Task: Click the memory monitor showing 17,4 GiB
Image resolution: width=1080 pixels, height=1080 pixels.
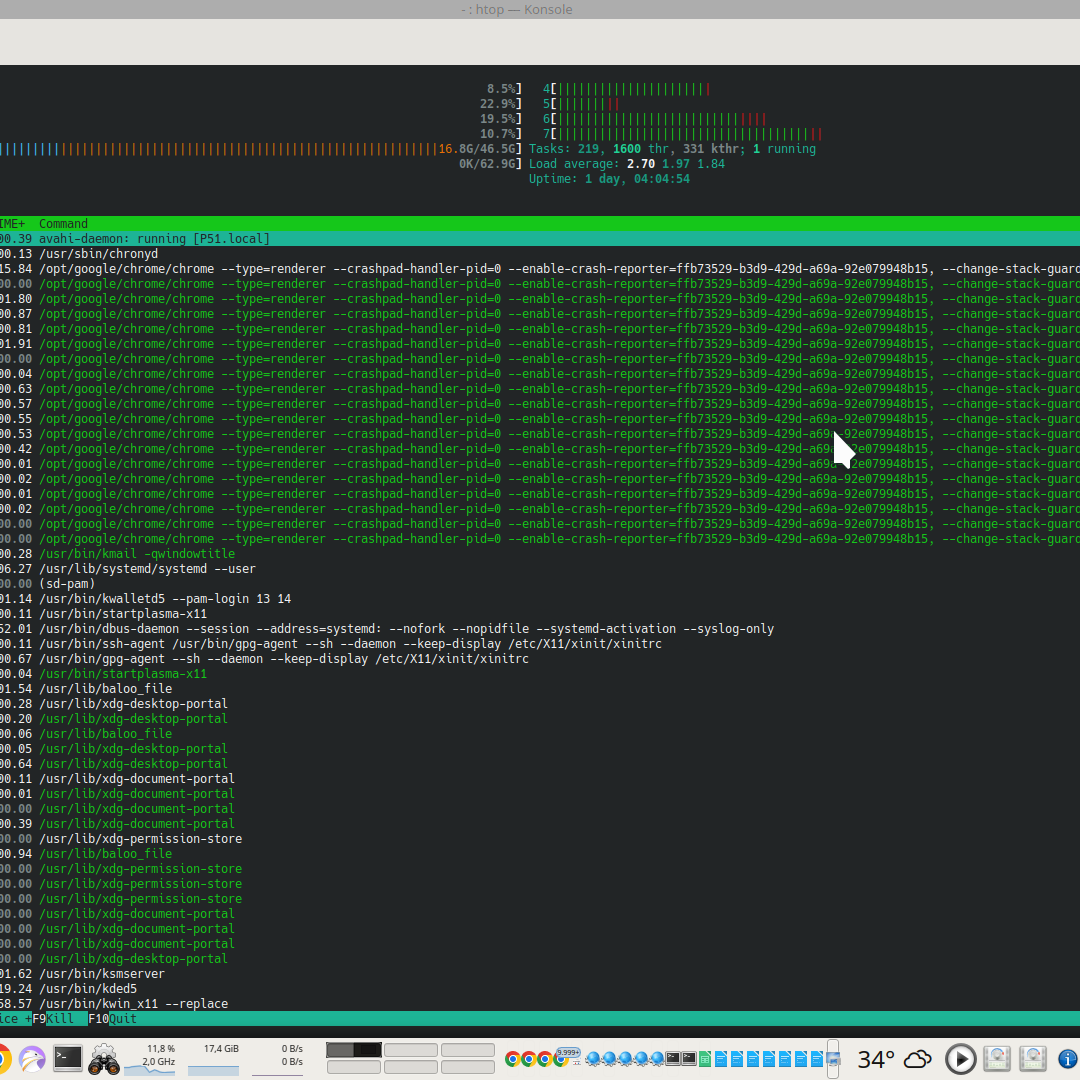Action: [214, 1059]
